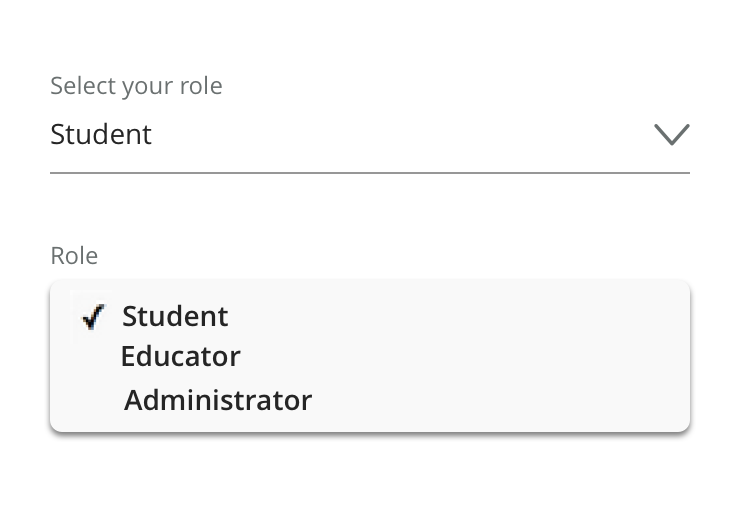
Task: Set role to Administrator
Action: [218, 401]
